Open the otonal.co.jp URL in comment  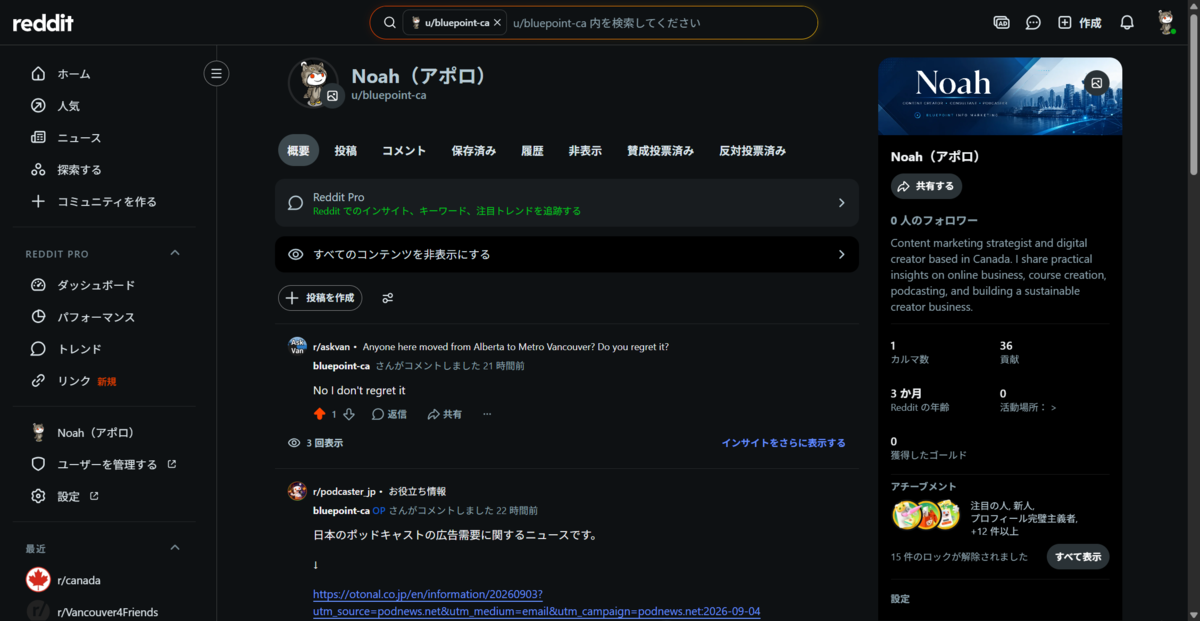(536, 602)
